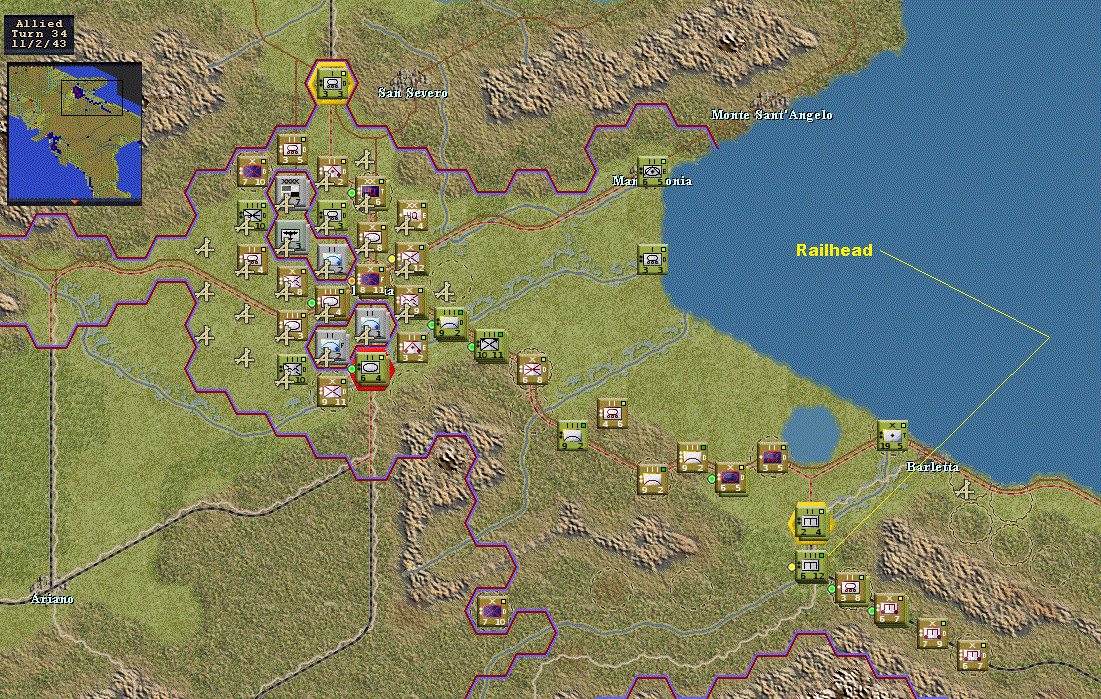1101x699 pixels.
Task: Click the 10-11 infantry regiment unit
Action: pyautogui.click(x=490, y=346)
